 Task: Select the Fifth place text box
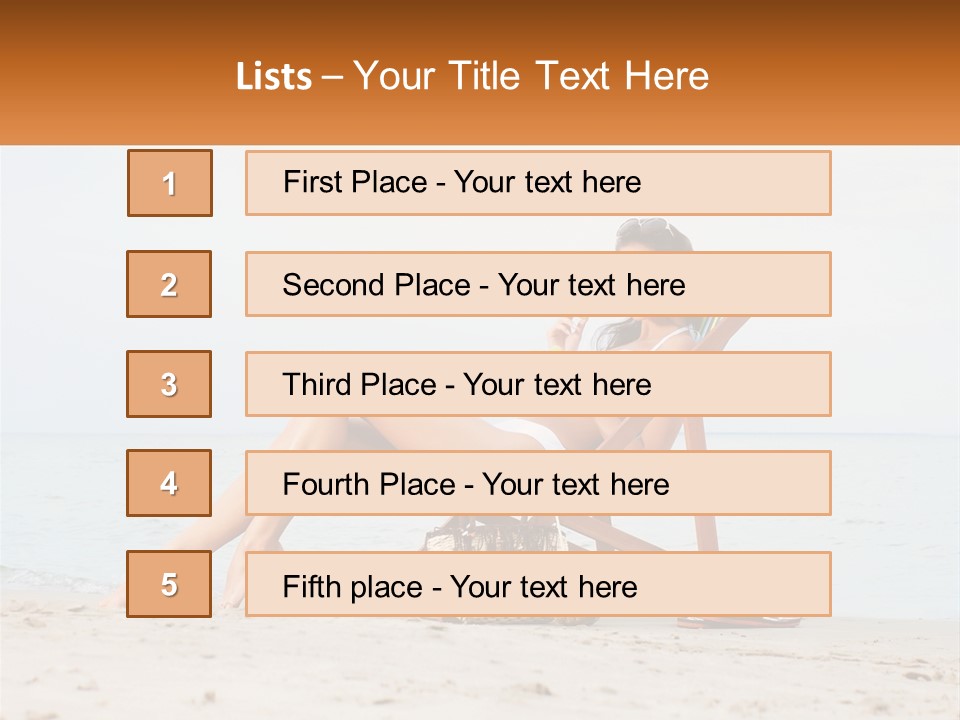point(538,584)
